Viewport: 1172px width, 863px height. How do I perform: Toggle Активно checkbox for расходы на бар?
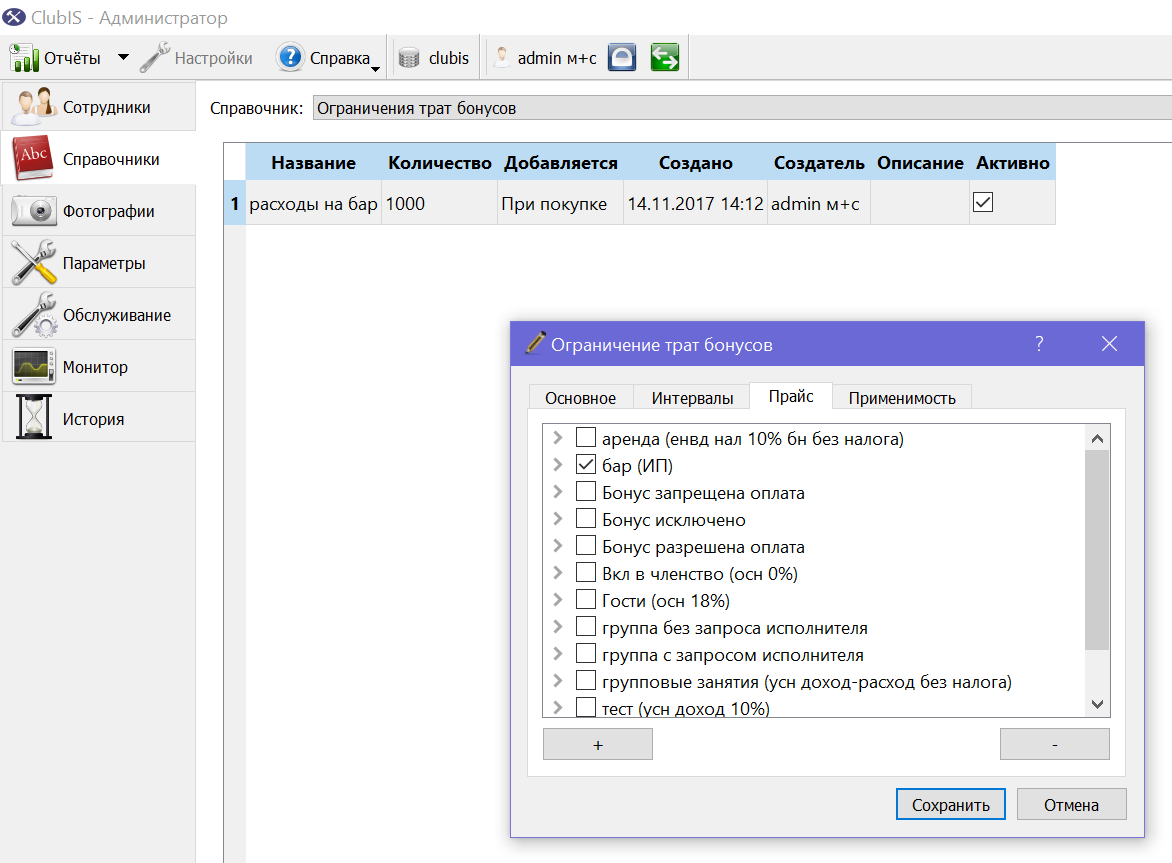[x=983, y=202]
